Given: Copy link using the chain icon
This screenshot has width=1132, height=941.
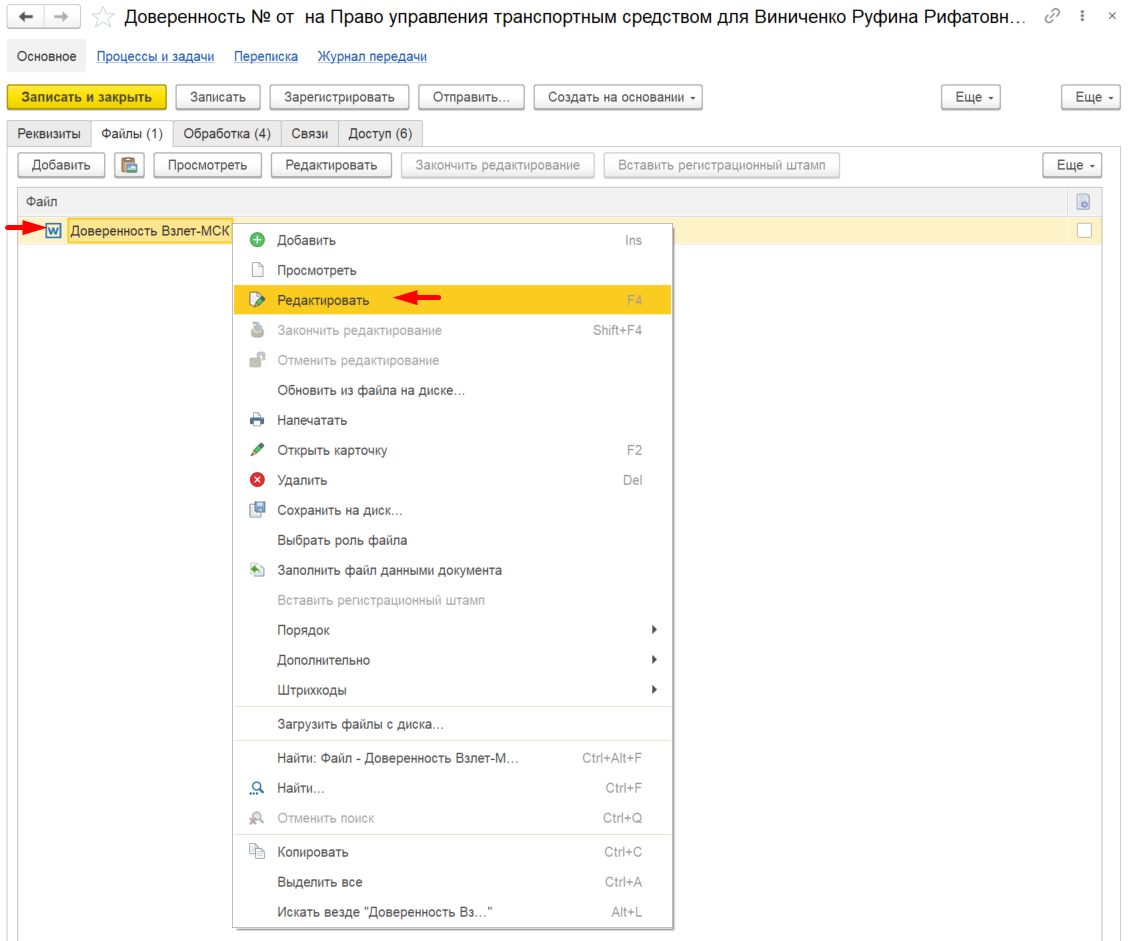Looking at the screenshot, I should (x=1052, y=15).
